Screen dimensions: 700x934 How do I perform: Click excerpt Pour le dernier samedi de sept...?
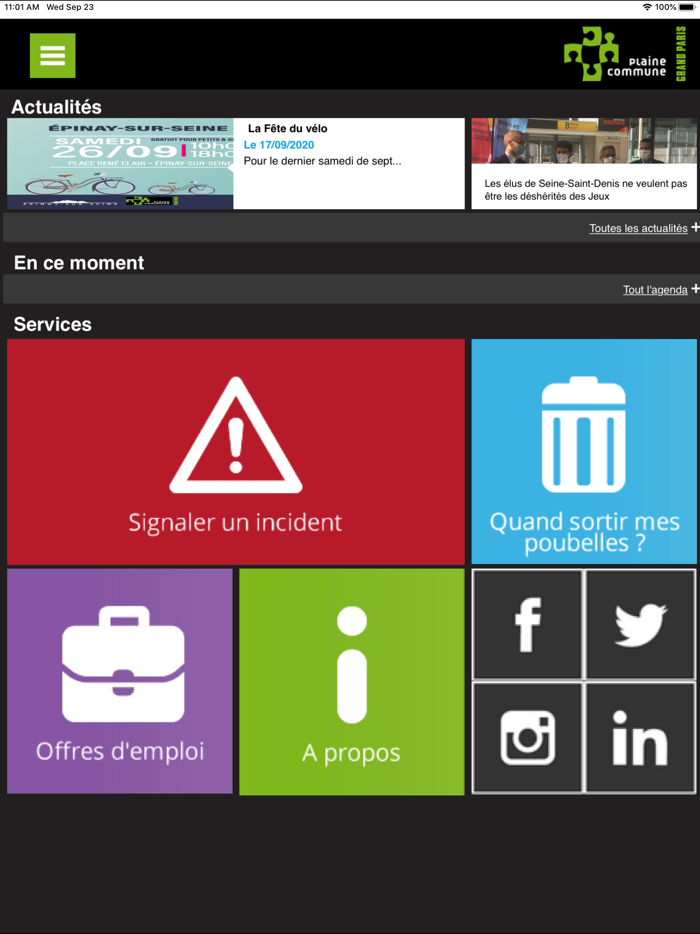322,161
